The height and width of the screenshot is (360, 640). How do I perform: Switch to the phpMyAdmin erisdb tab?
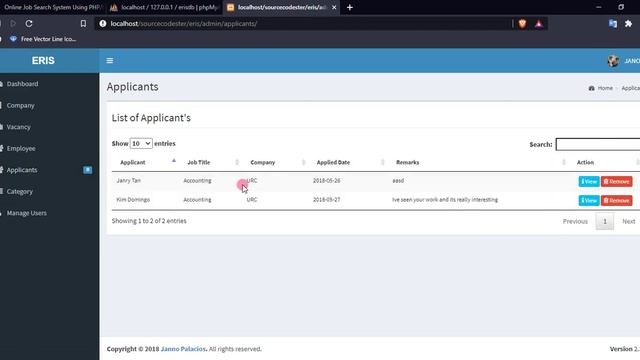tap(165, 7)
